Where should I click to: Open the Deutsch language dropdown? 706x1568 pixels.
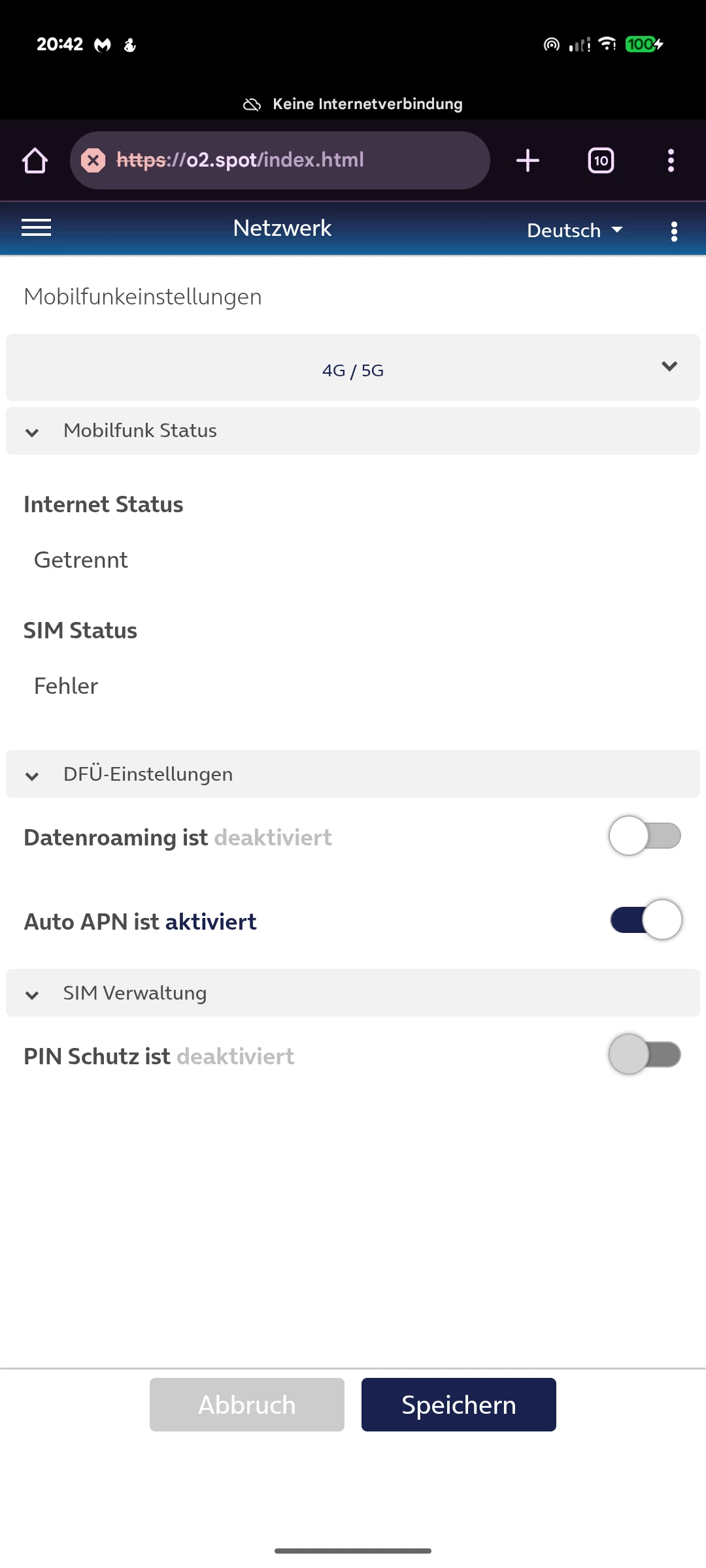point(575,231)
